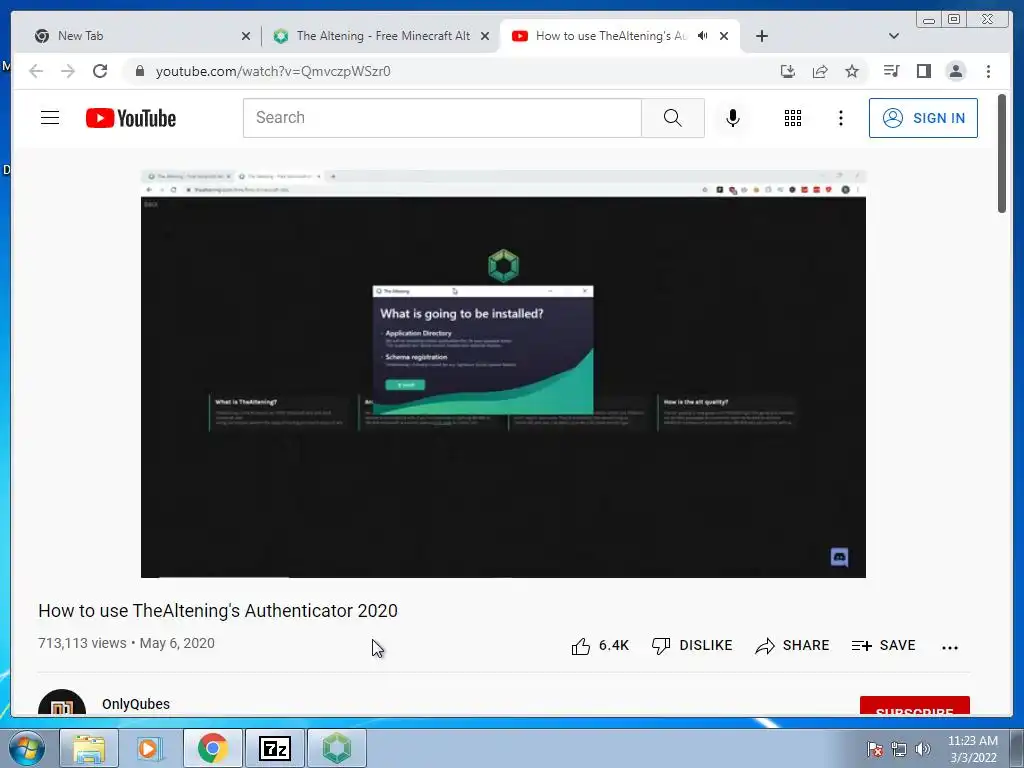This screenshot has width=1024, height=768.
Task: Open the Windows Start menu
Action: [27, 748]
